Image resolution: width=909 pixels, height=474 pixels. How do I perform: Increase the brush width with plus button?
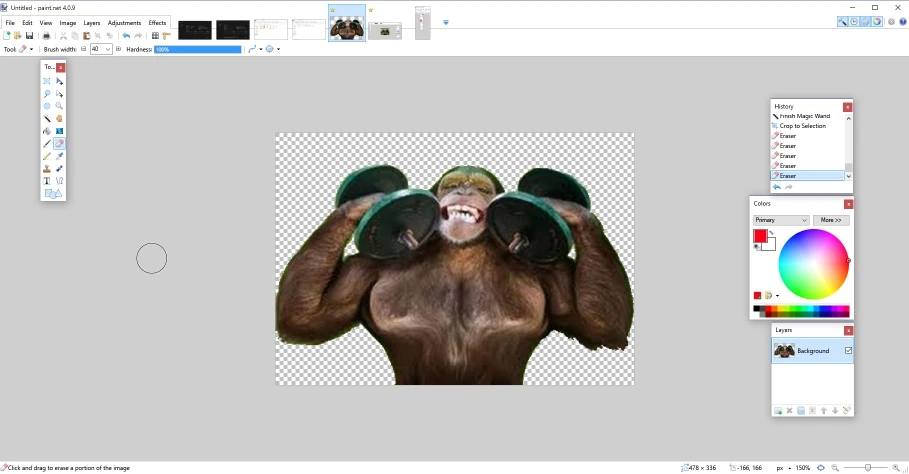coord(118,49)
